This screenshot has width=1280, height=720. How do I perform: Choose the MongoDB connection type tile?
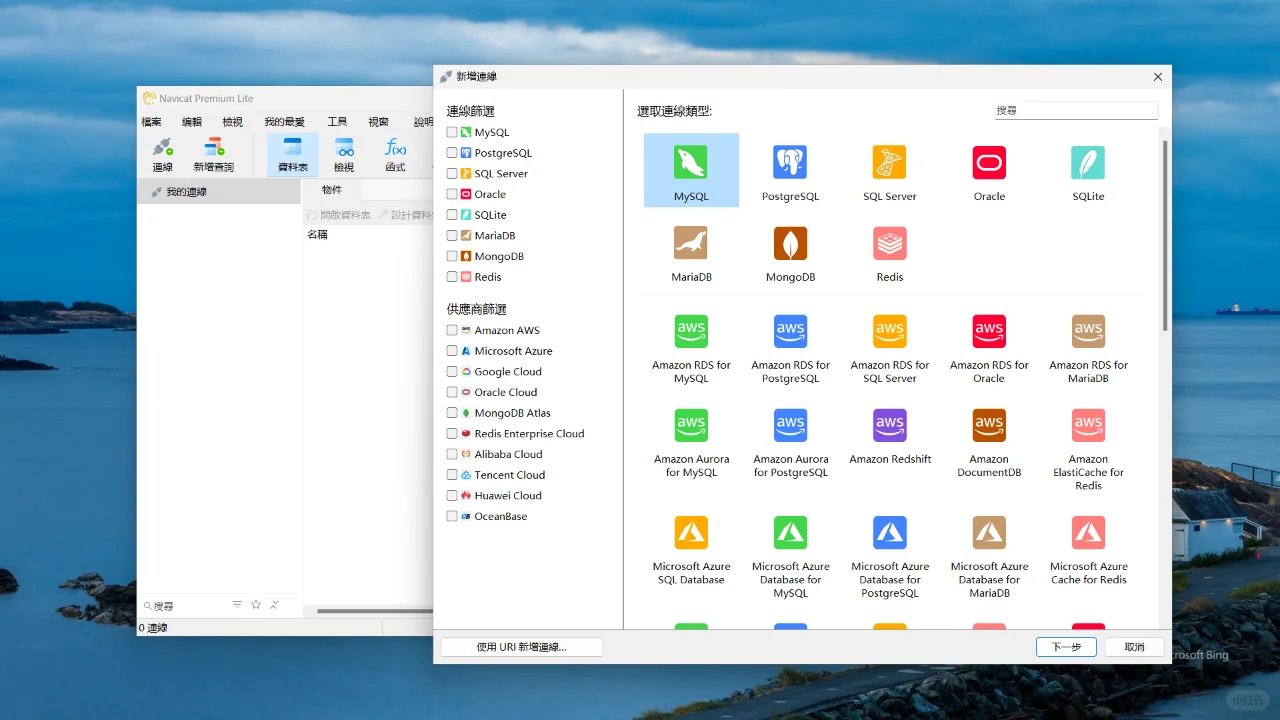pos(790,251)
